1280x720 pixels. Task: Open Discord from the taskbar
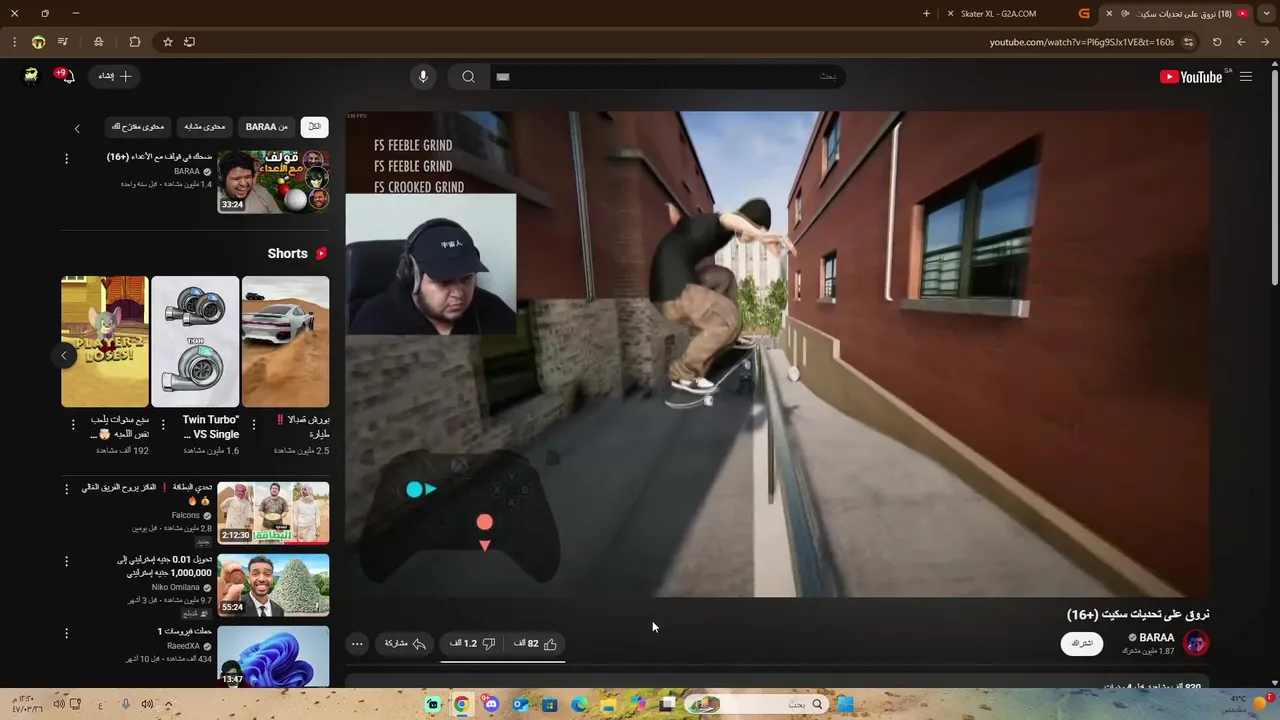(490, 704)
